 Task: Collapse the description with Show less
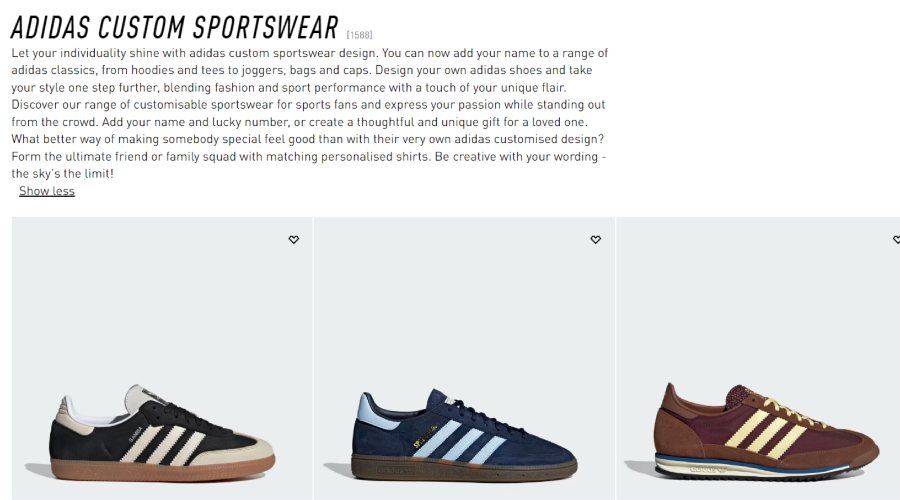47,191
